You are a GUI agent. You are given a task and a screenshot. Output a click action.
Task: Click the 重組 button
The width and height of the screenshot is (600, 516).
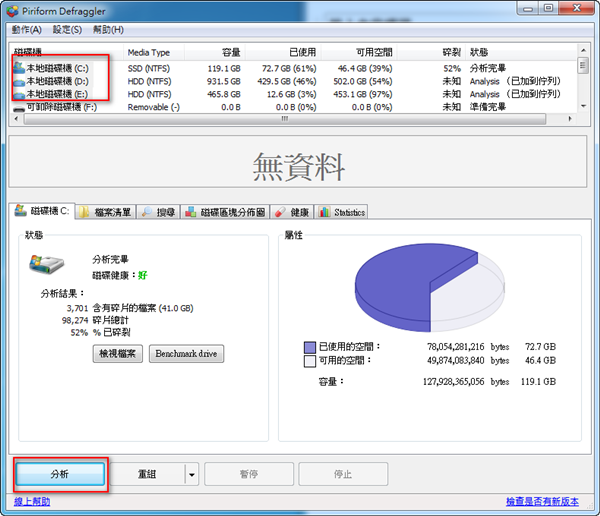(147, 474)
